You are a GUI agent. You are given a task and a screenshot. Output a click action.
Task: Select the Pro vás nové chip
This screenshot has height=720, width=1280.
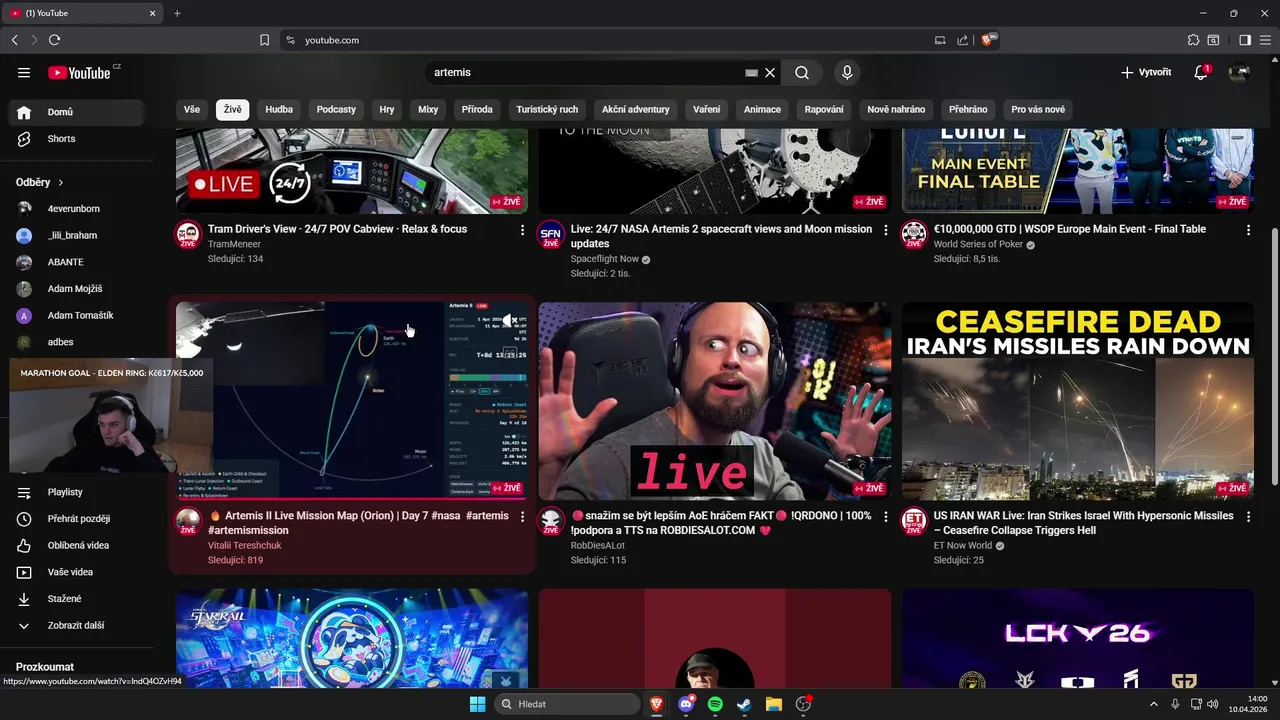tap(1038, 109)
